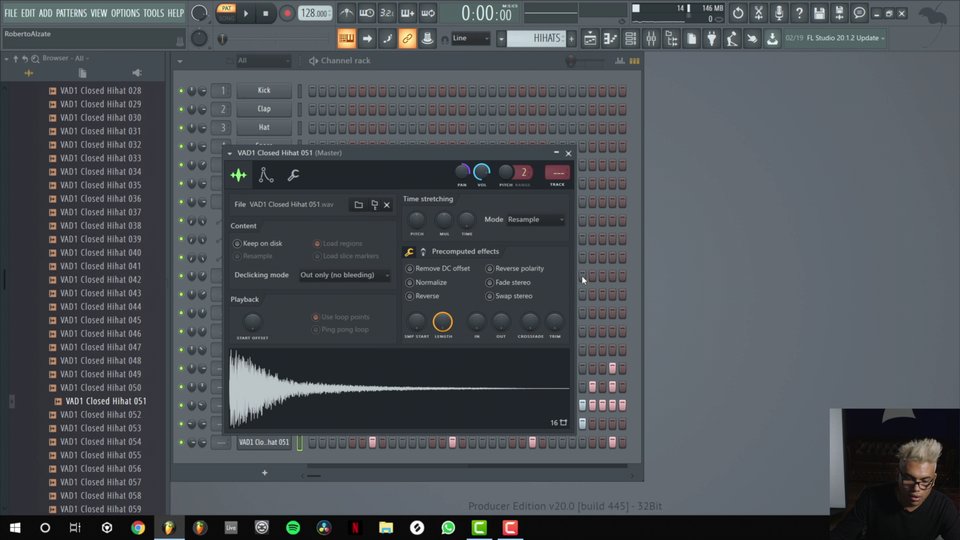Open the playlist view icon

pos(590,39)
